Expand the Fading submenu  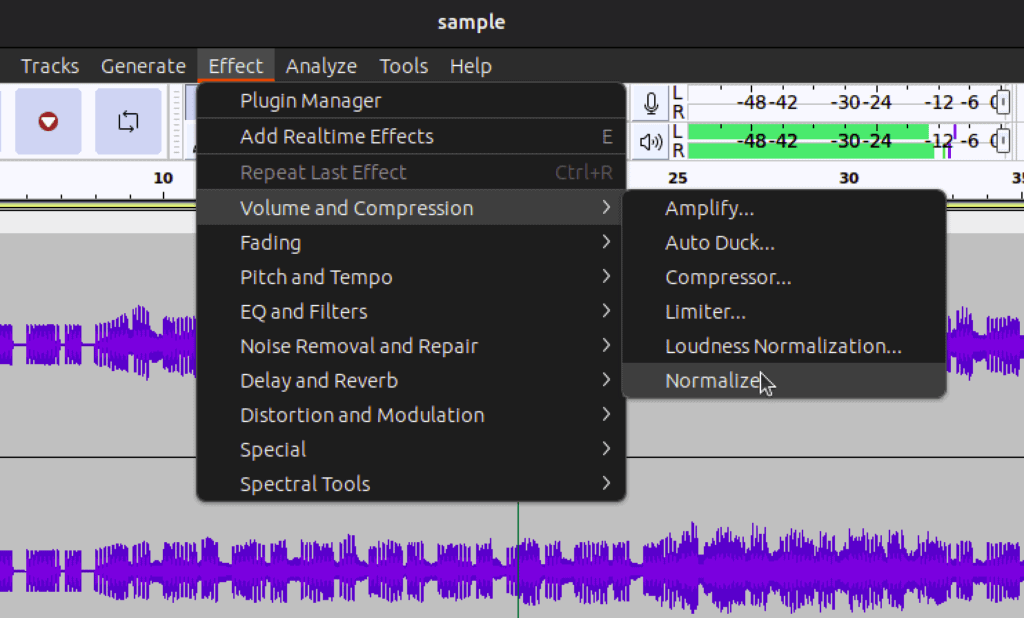(x=411, y=242)
